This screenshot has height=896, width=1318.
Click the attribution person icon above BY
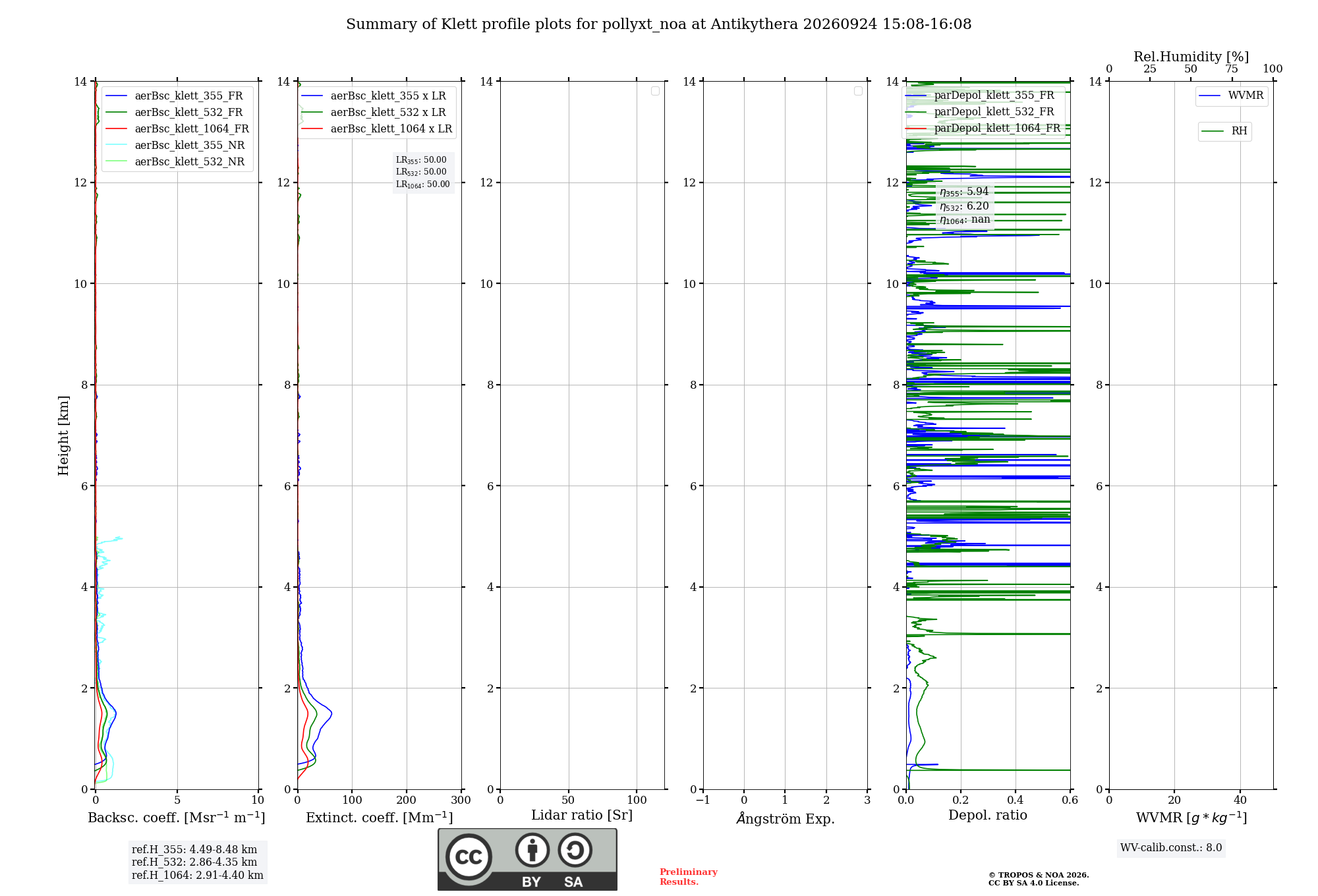(x=532, y=850)
